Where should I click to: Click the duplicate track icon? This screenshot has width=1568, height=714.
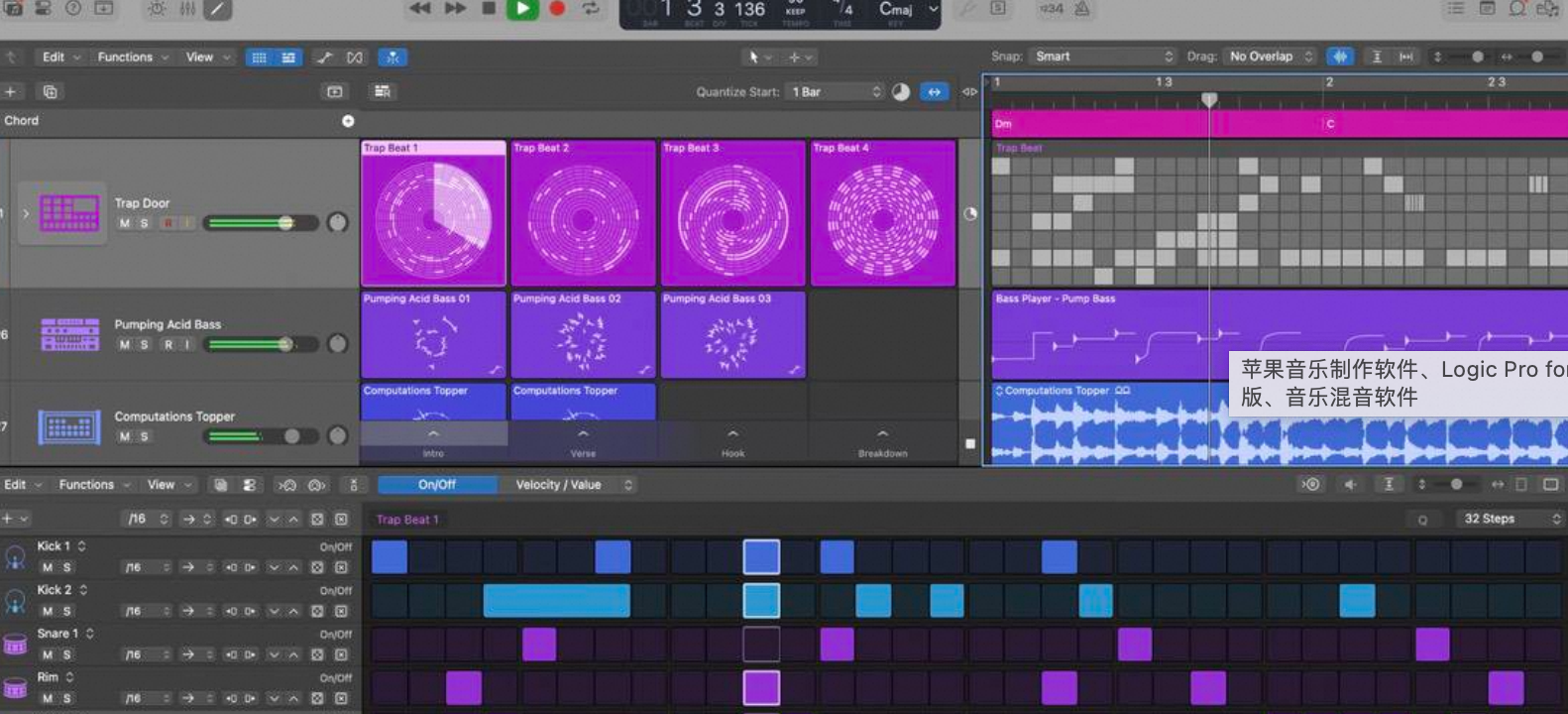pyautogui.click(x=50, y=92)
